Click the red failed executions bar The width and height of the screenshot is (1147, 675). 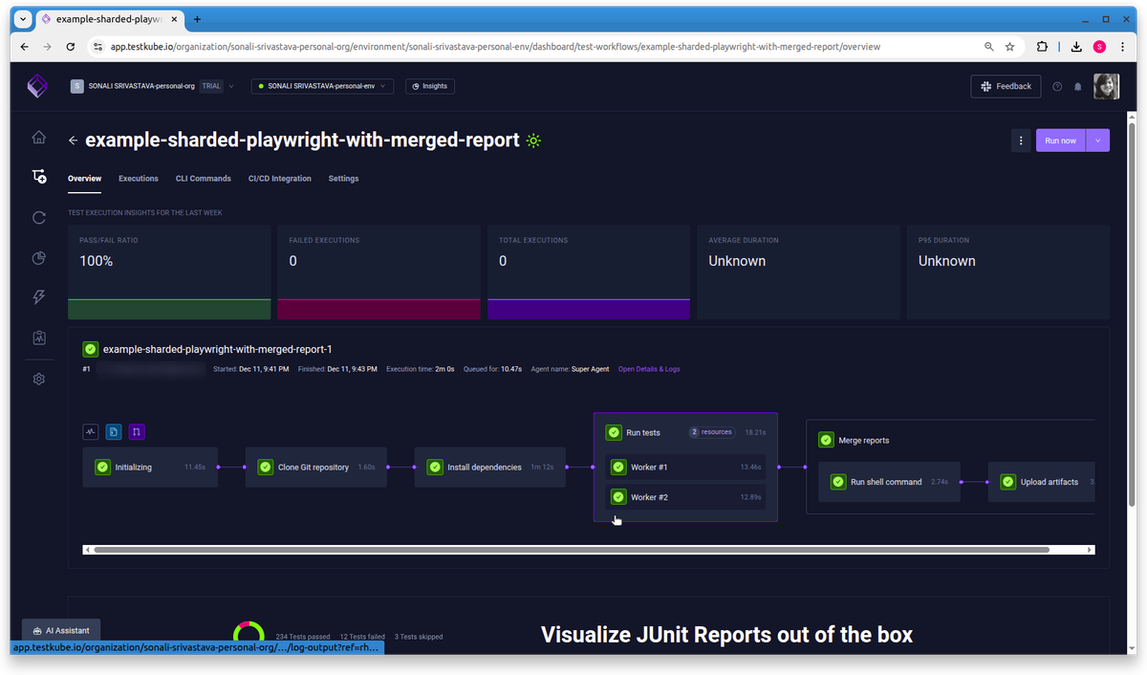tap(379, 309)
